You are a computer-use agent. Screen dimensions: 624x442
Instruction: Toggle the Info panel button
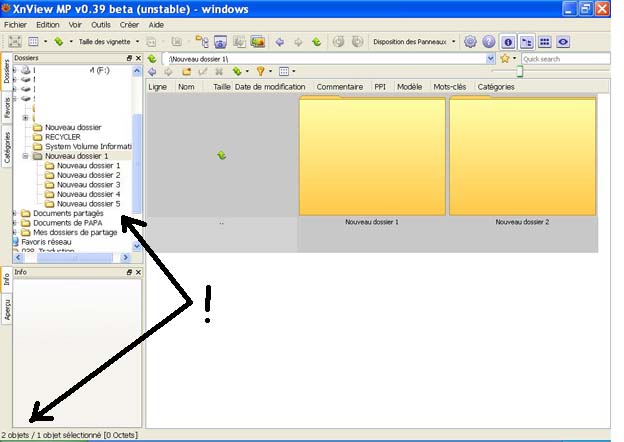(508, 42)
